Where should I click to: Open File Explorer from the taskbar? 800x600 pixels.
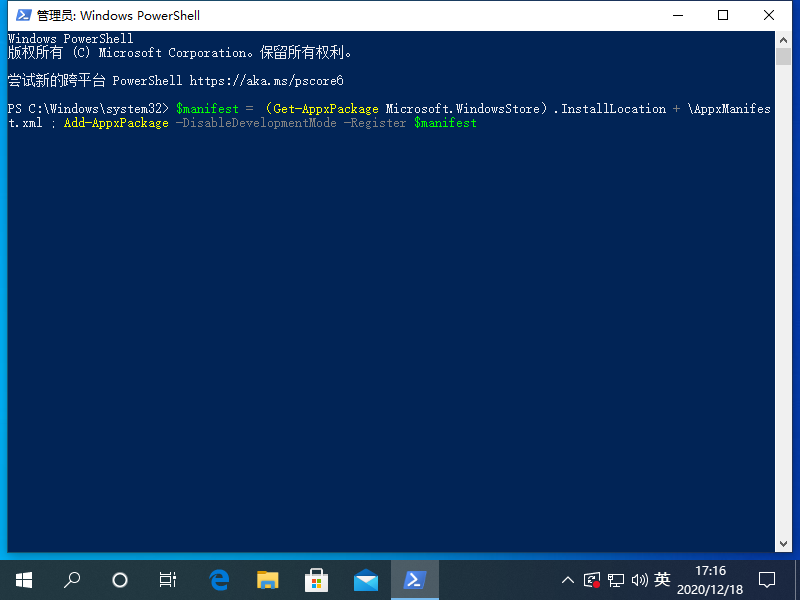(x=267, y=579)
